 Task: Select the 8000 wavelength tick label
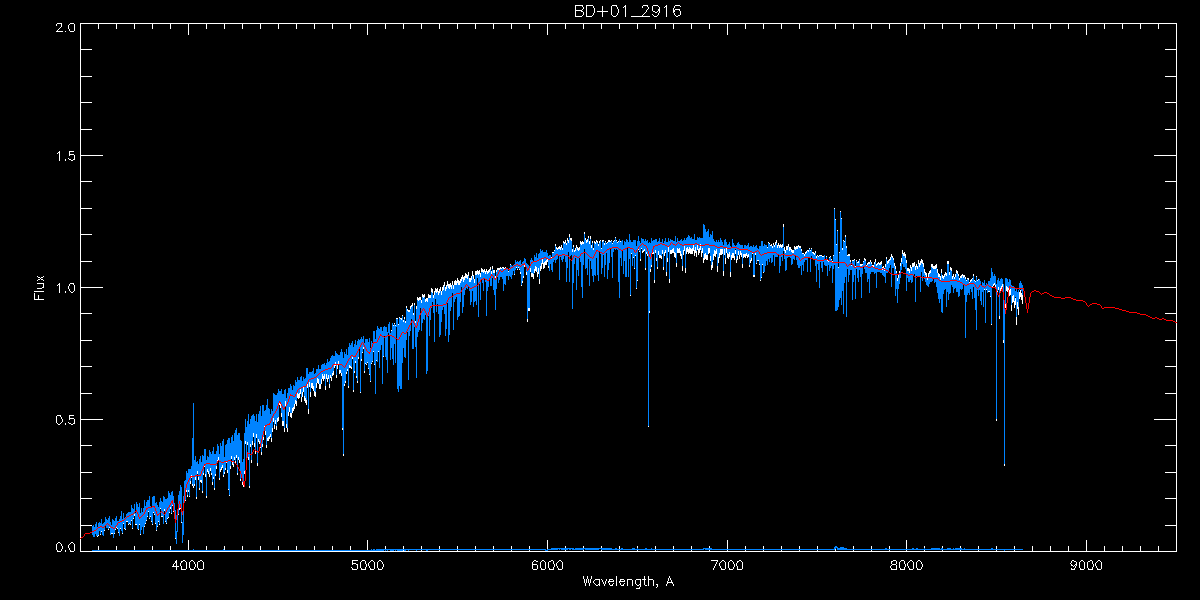(x=906, y=565)
